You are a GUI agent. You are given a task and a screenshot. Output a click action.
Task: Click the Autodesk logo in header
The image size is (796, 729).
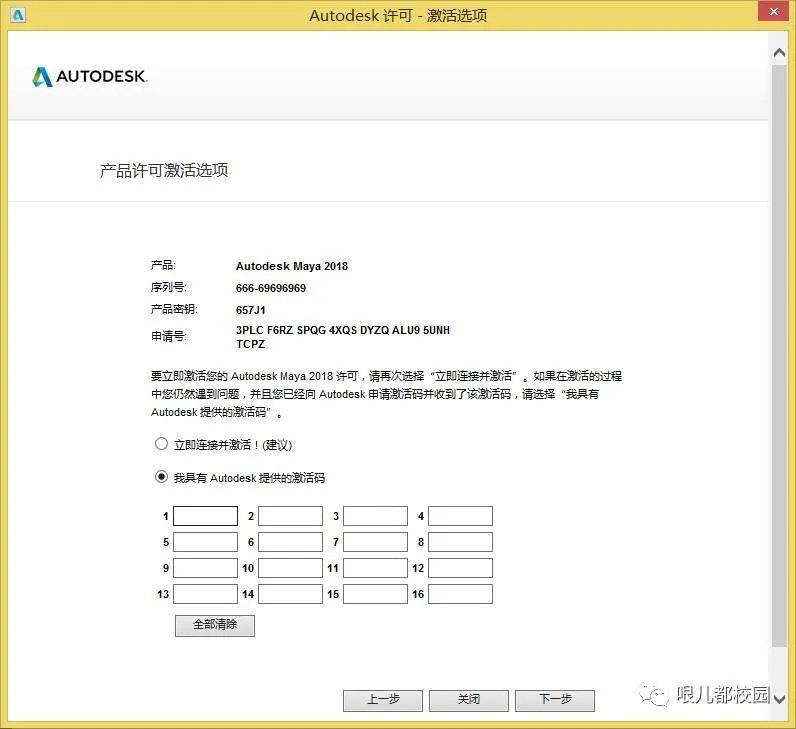[x=89, y=77]
